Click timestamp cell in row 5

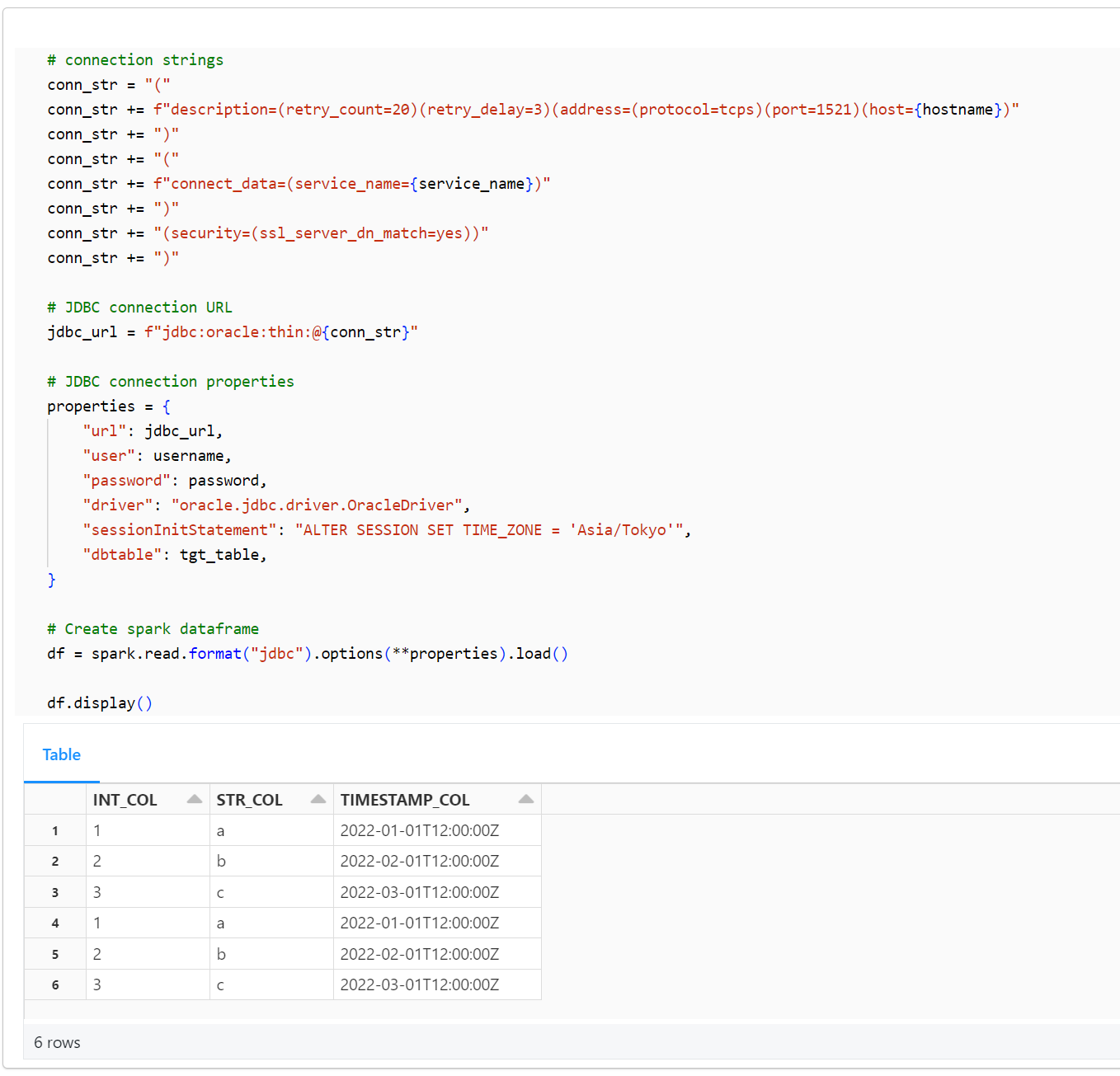tap(437, 954)
